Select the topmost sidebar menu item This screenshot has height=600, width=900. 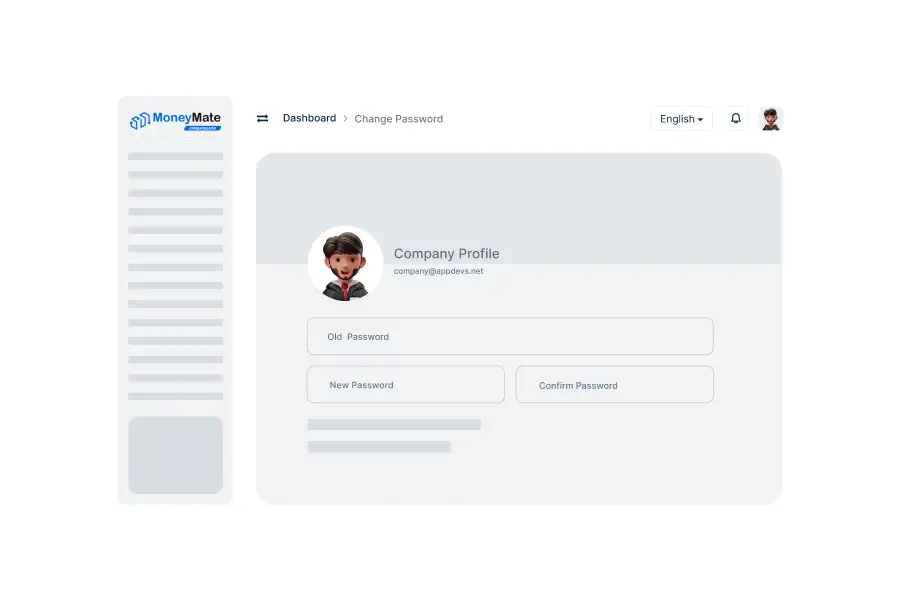(175, 157)
